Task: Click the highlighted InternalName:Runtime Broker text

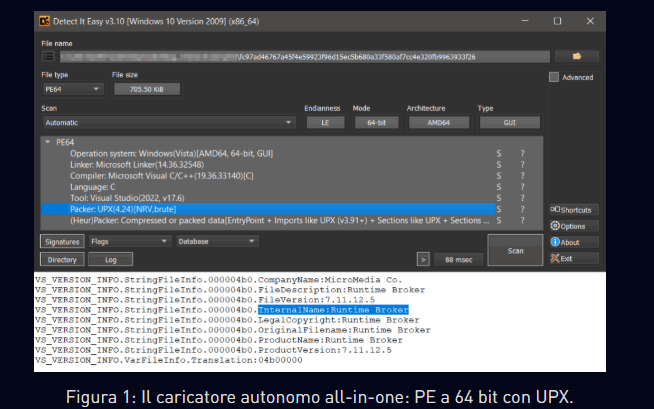Action: [x=333, y=310]
